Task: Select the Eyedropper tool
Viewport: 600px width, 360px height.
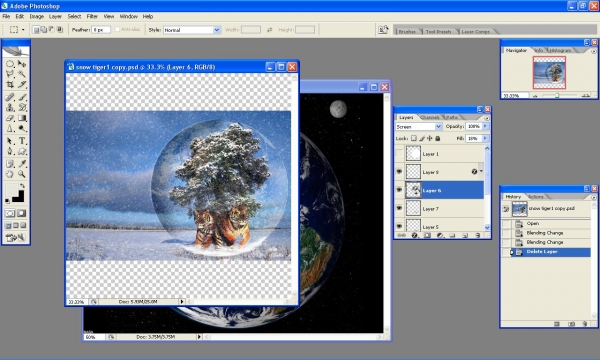Action: click(x=22, y=164)
